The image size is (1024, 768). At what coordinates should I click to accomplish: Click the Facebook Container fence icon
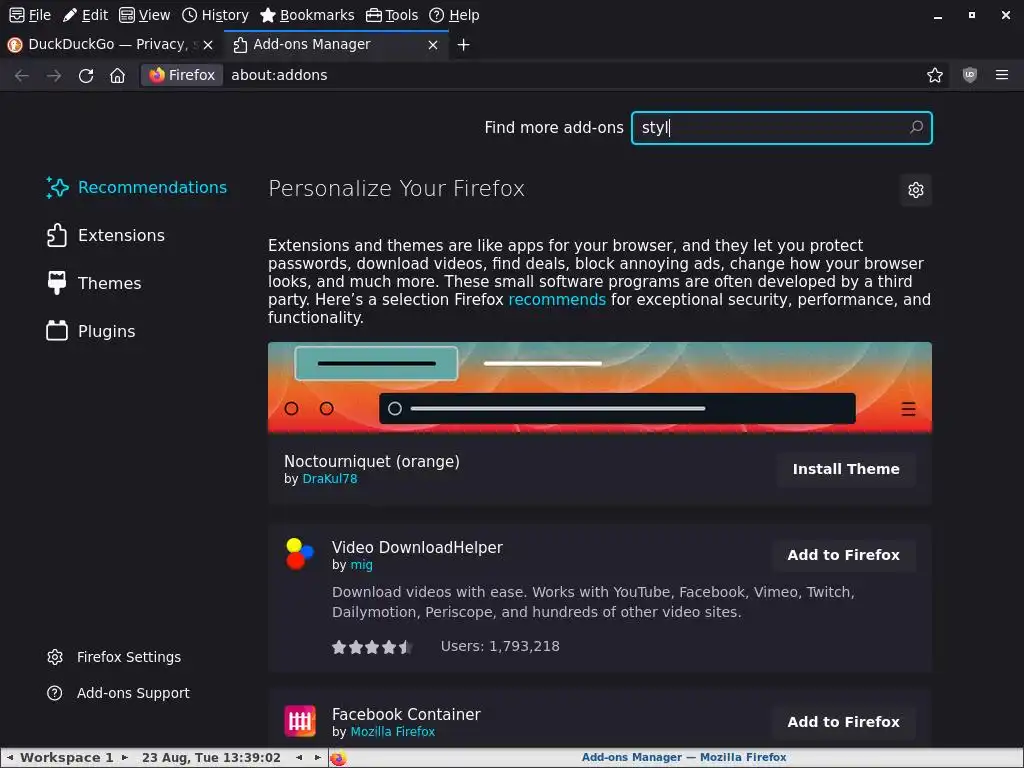pyautogui.click(x=300, y=721)
